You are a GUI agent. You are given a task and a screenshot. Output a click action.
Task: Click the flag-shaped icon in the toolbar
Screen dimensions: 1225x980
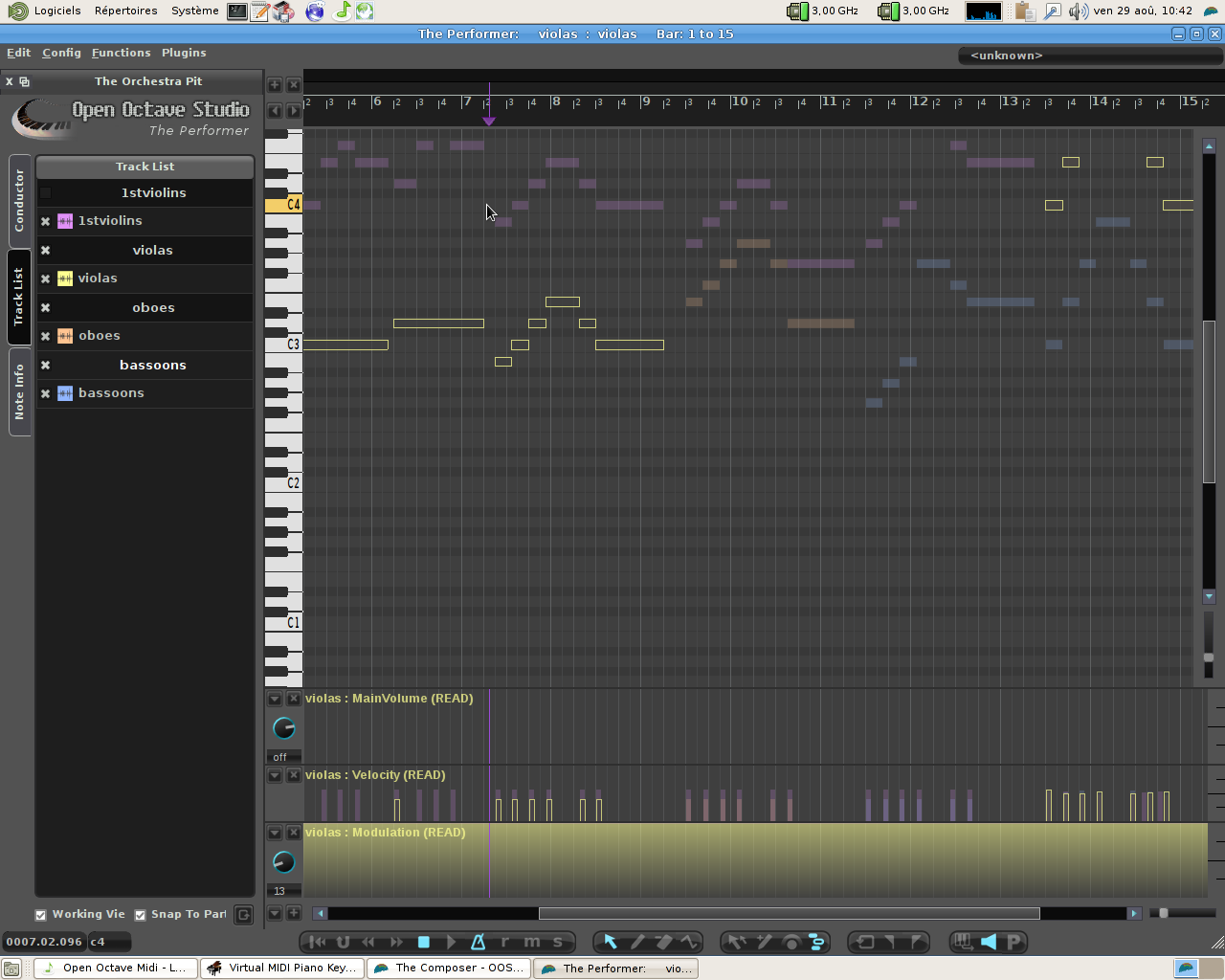pyautogui.click(x=917, y=943)
